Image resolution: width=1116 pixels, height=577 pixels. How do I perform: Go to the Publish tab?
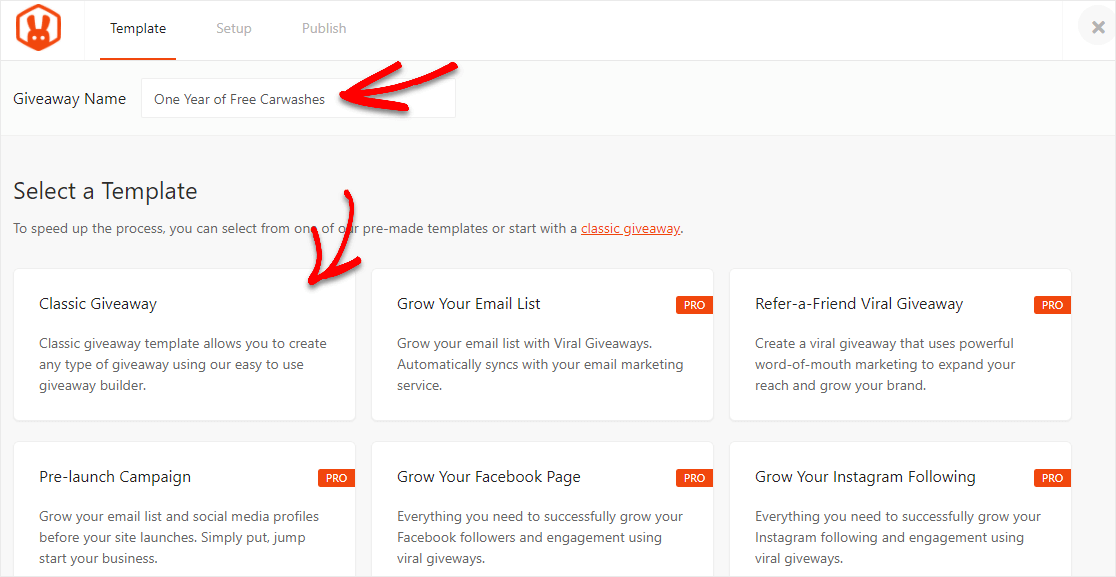click(324, 29)
